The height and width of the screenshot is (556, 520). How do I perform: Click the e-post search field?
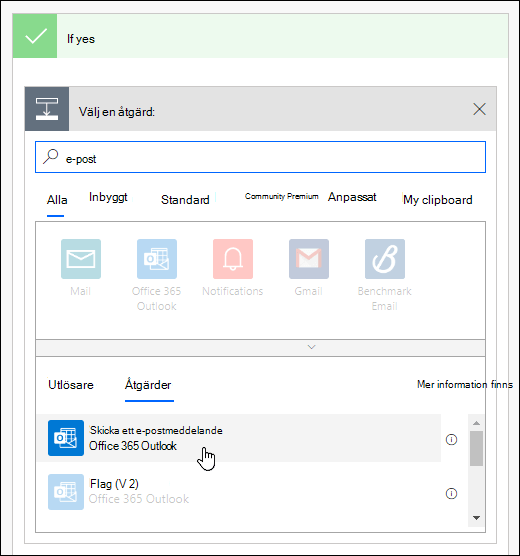click(x=260, y=157)
